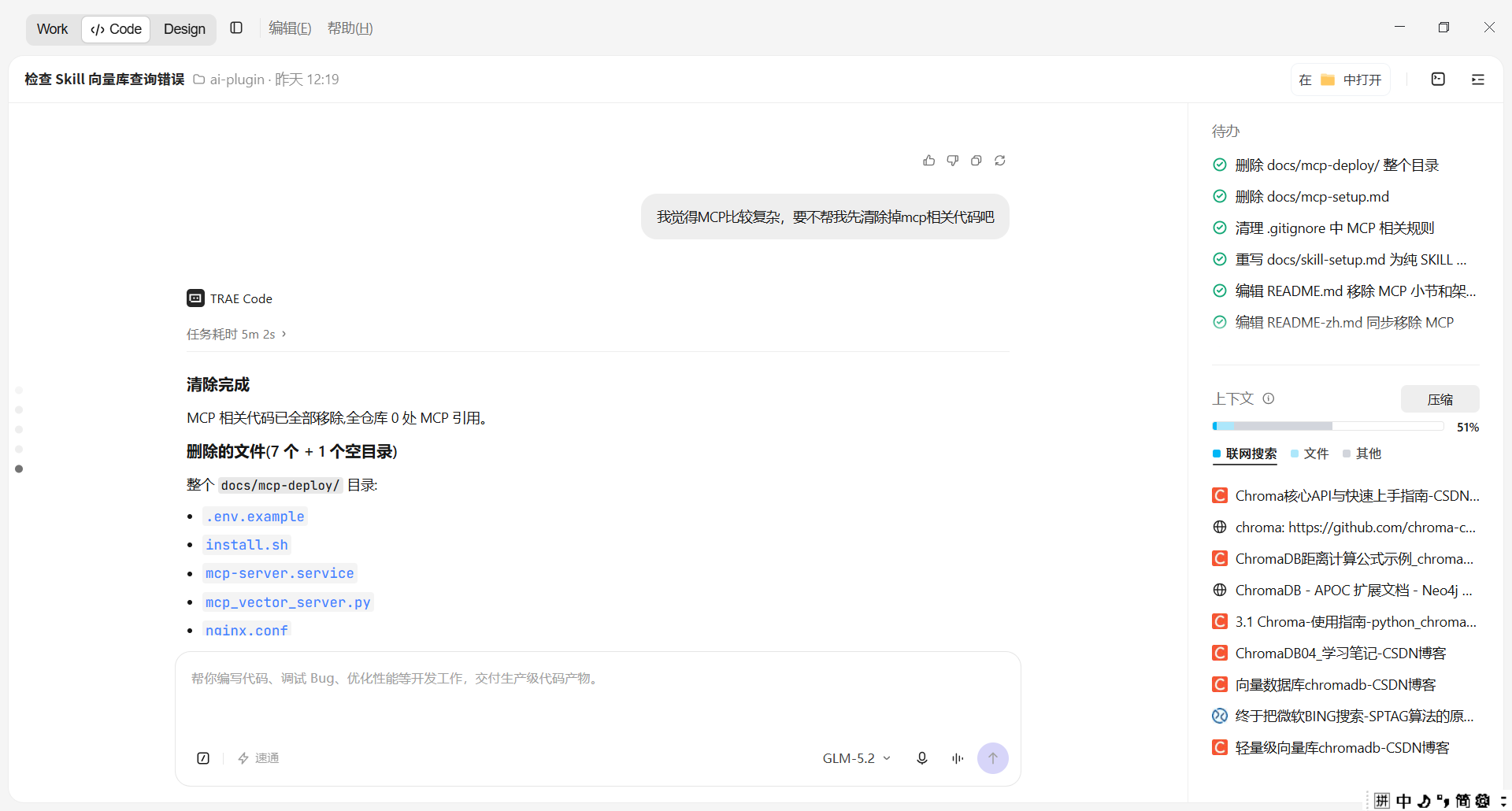The image size is (1512, 811).
Task: Open ChromaDB距离计算公式示例 search result
Action: tap(1345, 559)
